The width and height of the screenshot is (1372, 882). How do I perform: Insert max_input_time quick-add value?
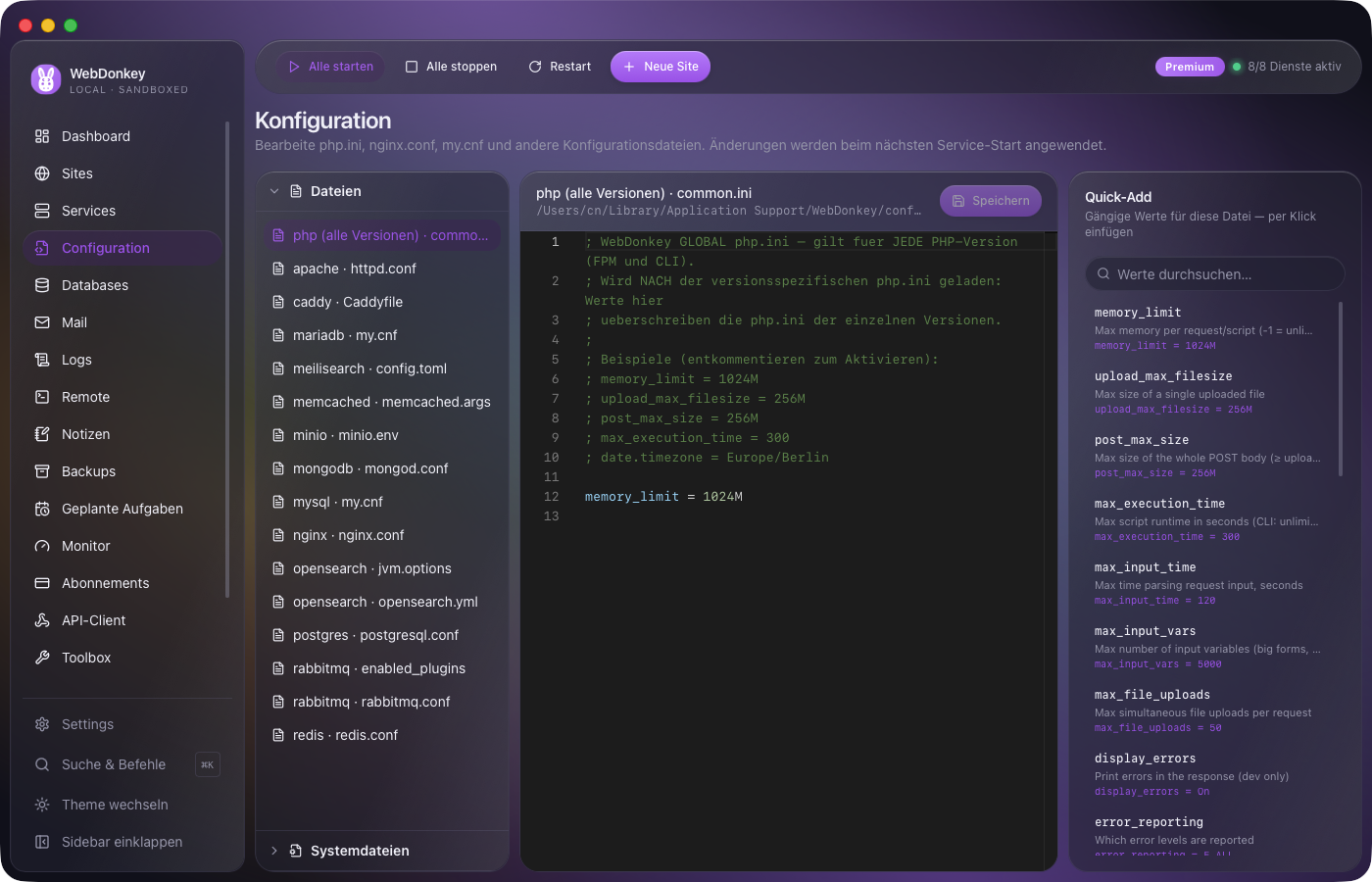click(1209, 583)
